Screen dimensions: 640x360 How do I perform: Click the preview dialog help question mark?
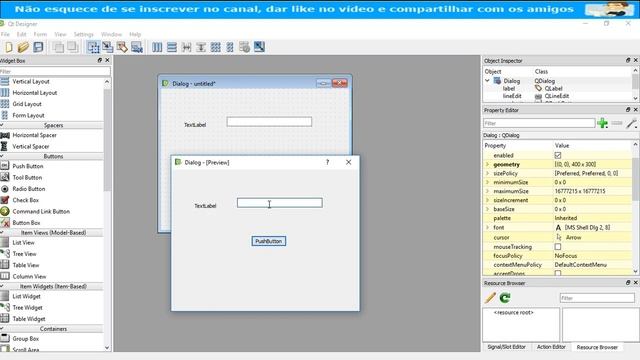point(327,162)
